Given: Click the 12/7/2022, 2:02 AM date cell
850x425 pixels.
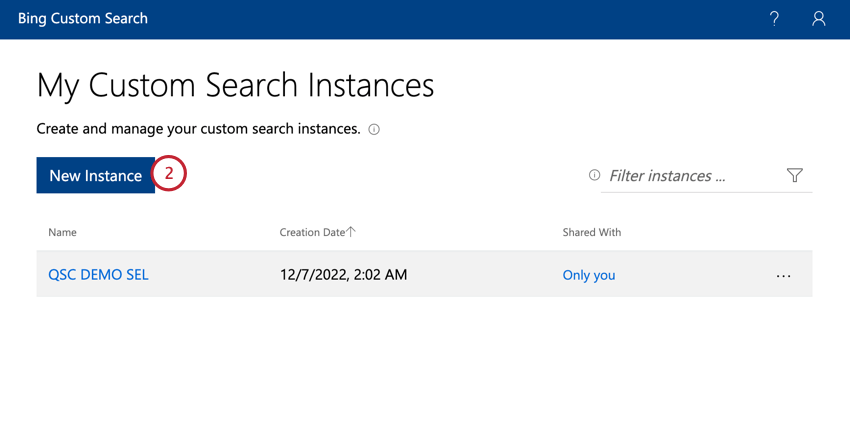Looking at the screenshot, I should tap(343, 275).
